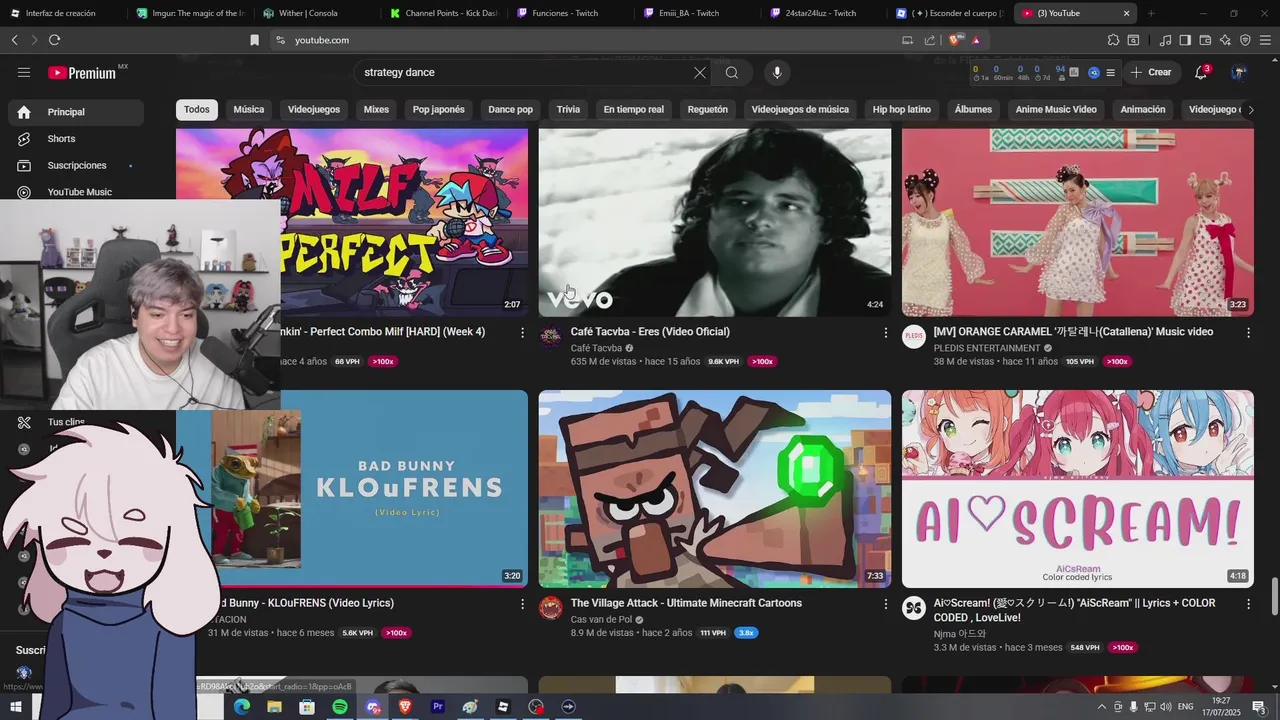Clear the search box with the X icon

700,72
